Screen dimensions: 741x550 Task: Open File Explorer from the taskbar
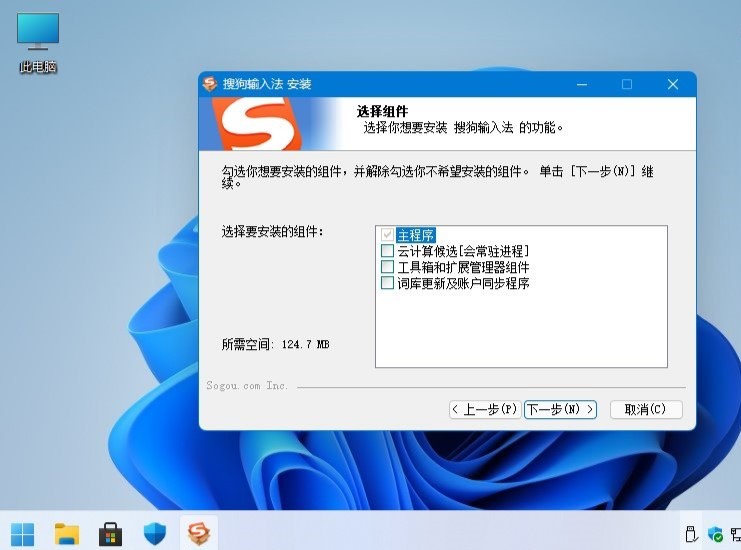pyautogui.click(x=67, y=533)
